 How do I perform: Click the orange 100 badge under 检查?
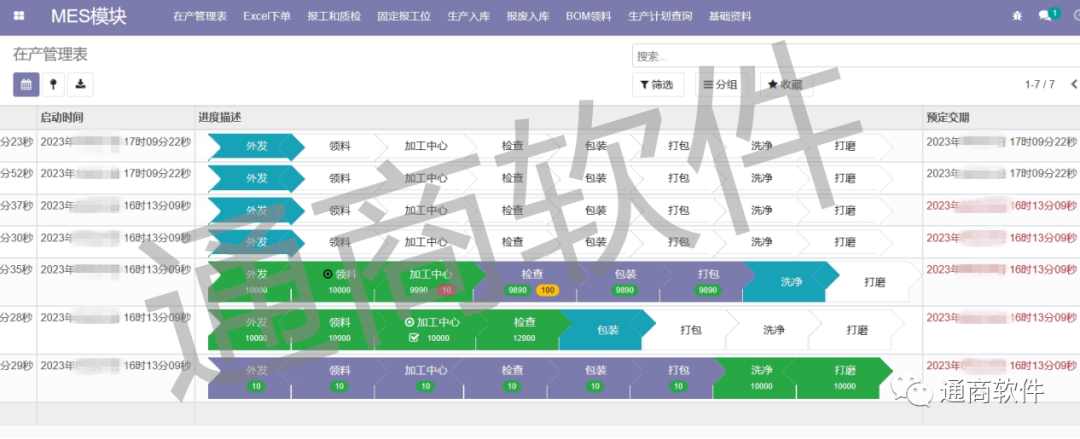point(547,290)
